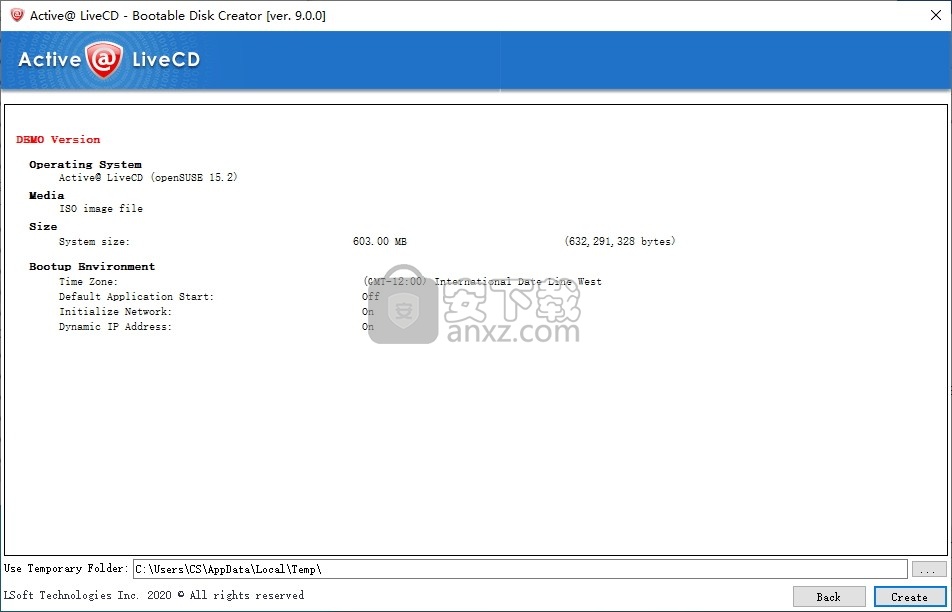The width and height of the screenshot is (952, 612).
Task: Click the "603.00 MB" value
Action: point(379,242)
